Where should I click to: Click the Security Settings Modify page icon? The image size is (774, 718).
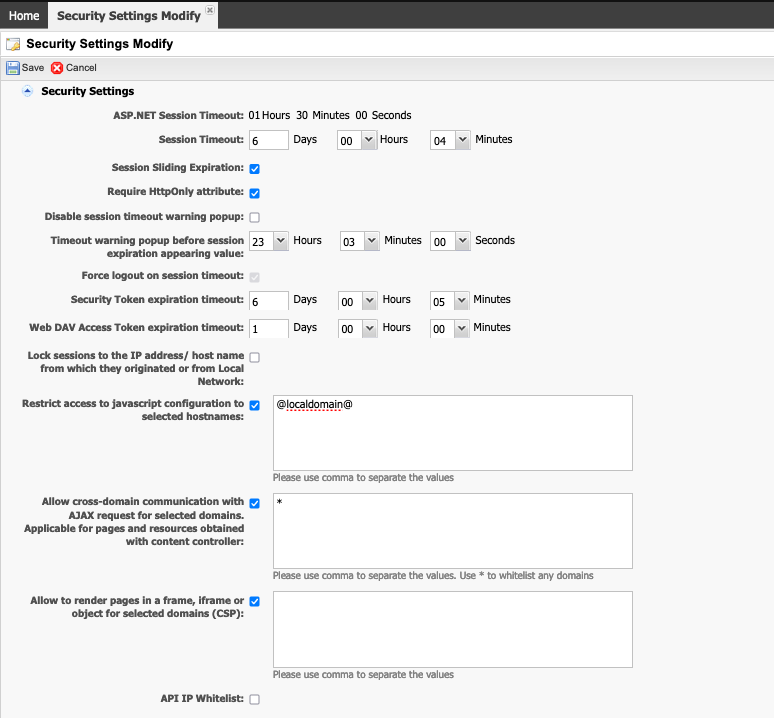[13, 44]
